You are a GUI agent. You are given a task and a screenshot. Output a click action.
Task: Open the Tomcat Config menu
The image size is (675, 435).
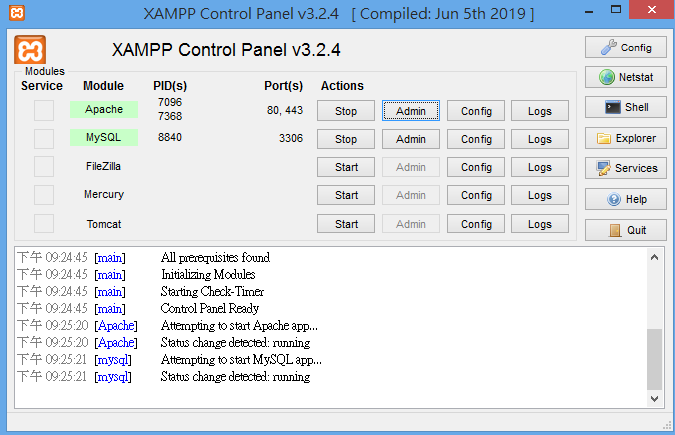coord(476,224)
